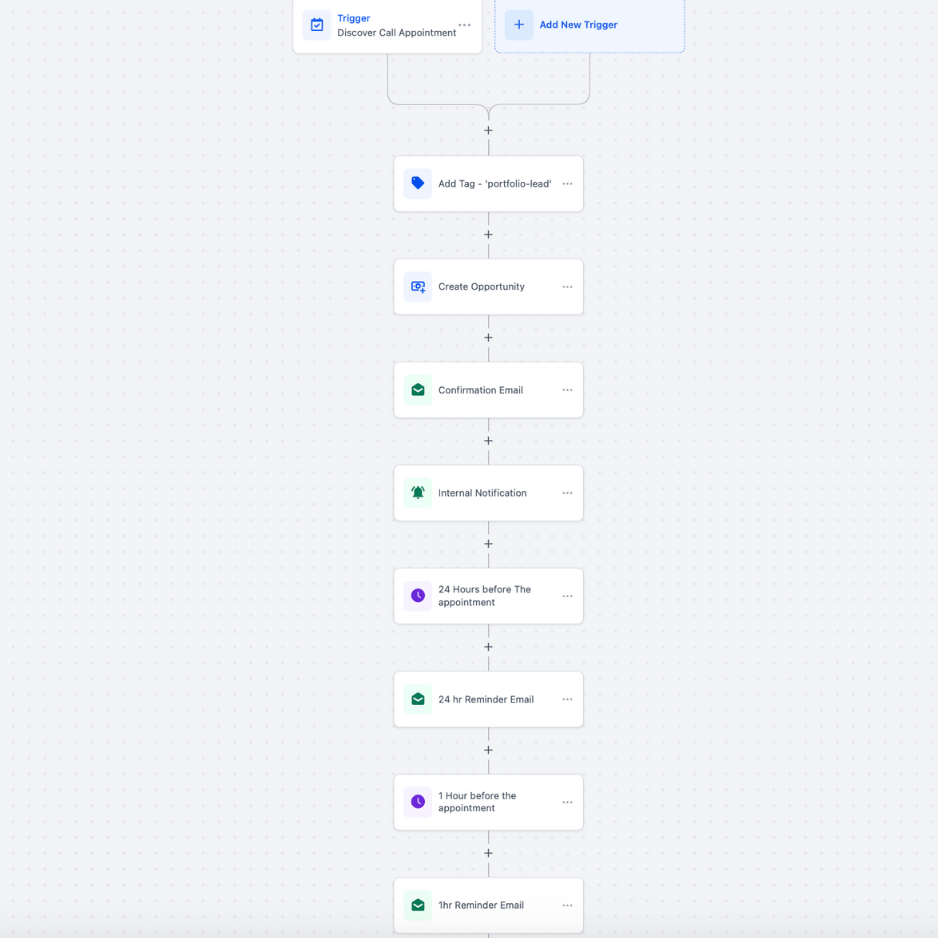Open three-dot menu on Internal Notification step
The height and width of the screenshot is (938, 938).
click(x=567, y=493)
